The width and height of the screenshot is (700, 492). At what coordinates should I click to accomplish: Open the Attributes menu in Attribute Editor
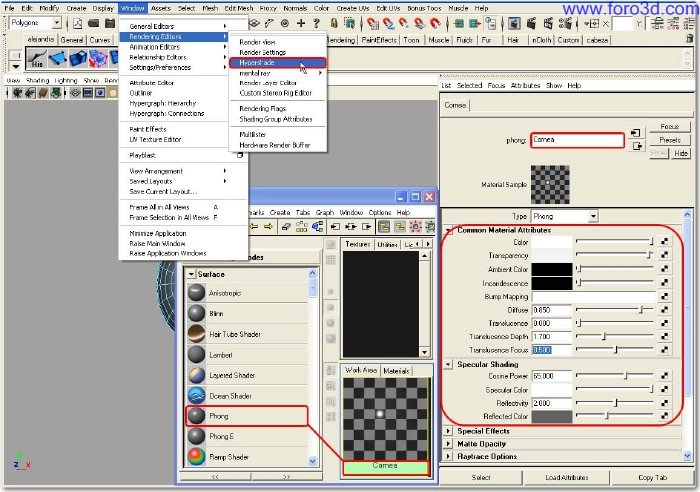tap(525, 85)
